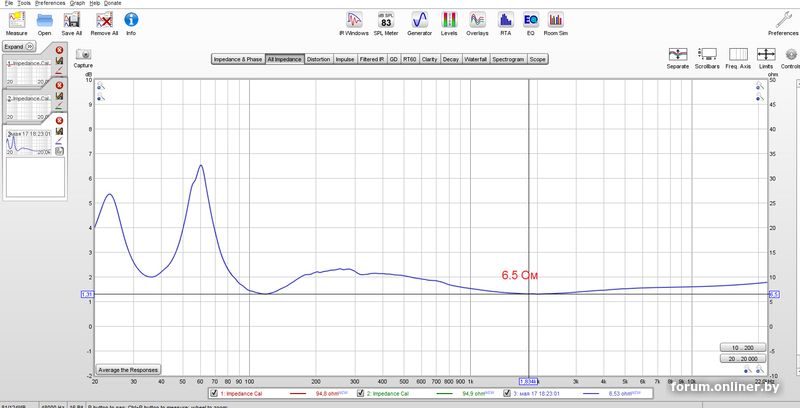Select the Impedance & Phase tab
This screenshot has width=800, height=408.
click(237, 59)
